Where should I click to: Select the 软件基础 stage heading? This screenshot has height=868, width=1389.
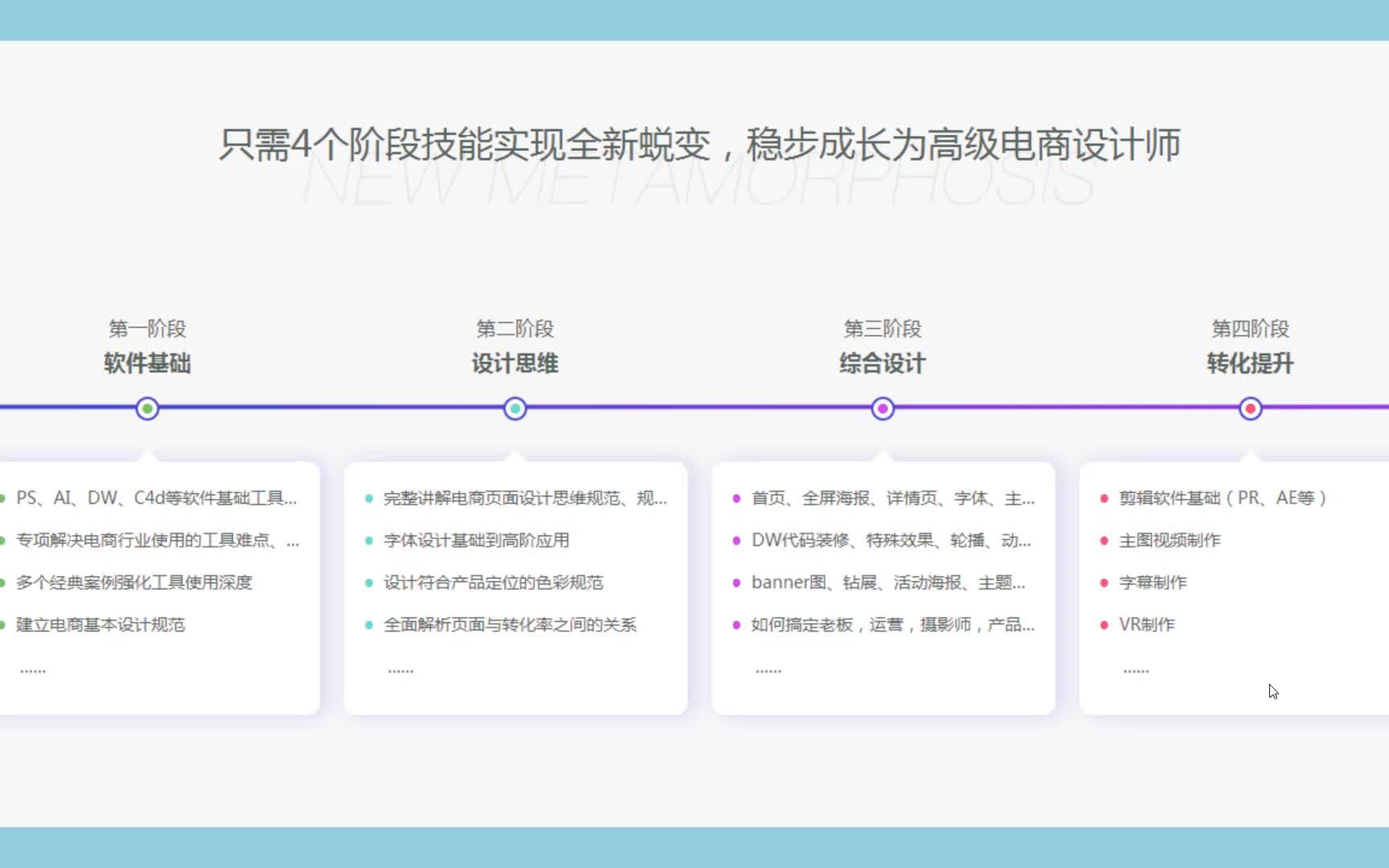147,363
